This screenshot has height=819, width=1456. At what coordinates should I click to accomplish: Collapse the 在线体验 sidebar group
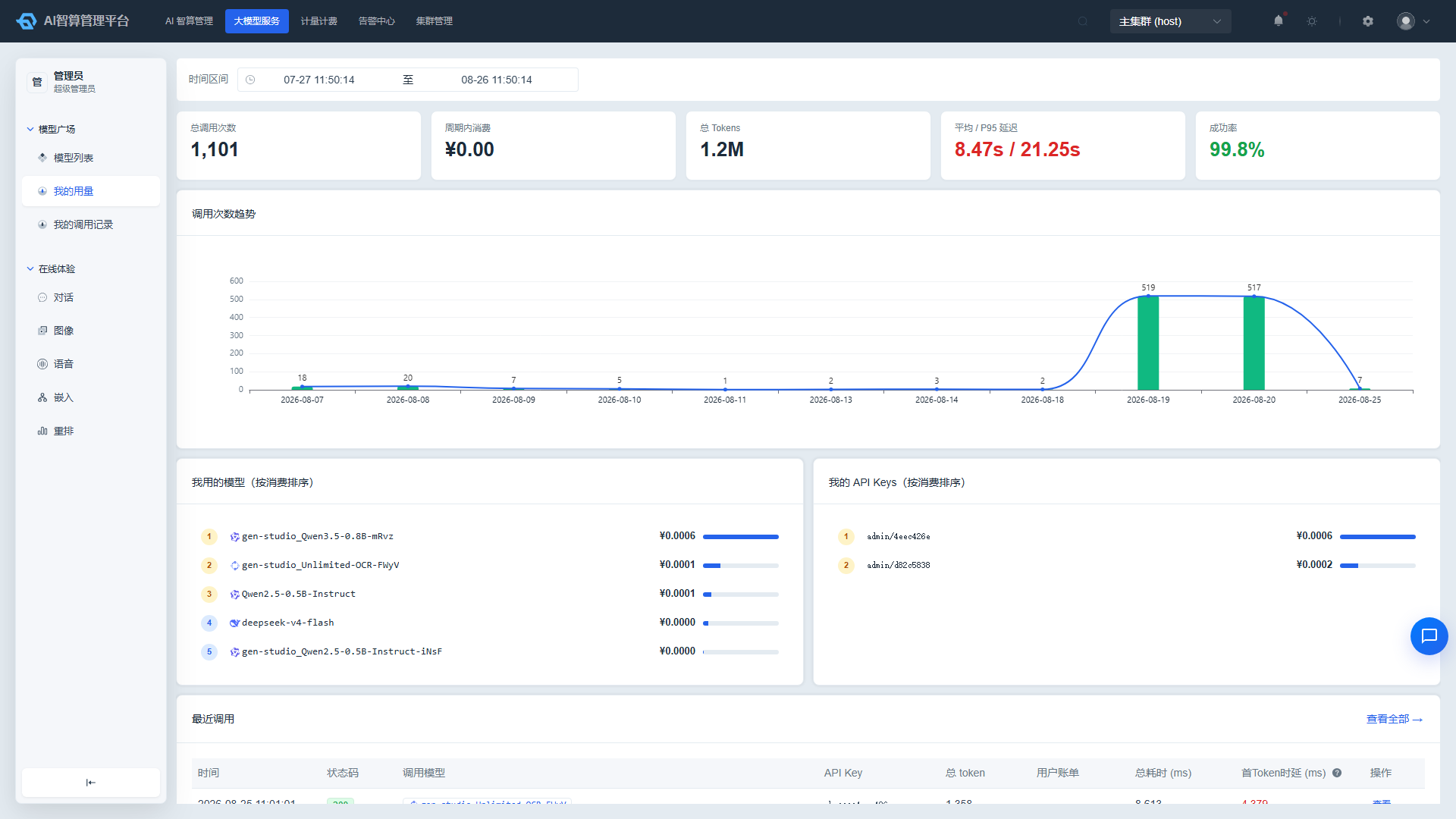pyautogui.click(x=52, y=268)
